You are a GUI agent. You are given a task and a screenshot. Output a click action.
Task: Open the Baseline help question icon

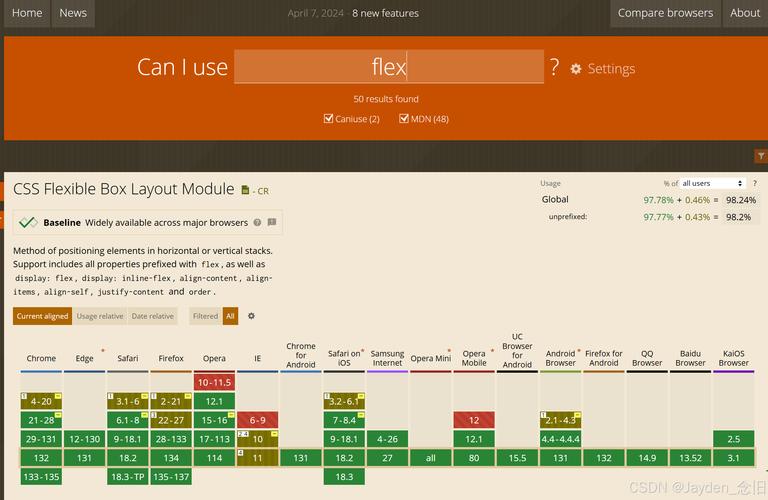coord(257,222)
